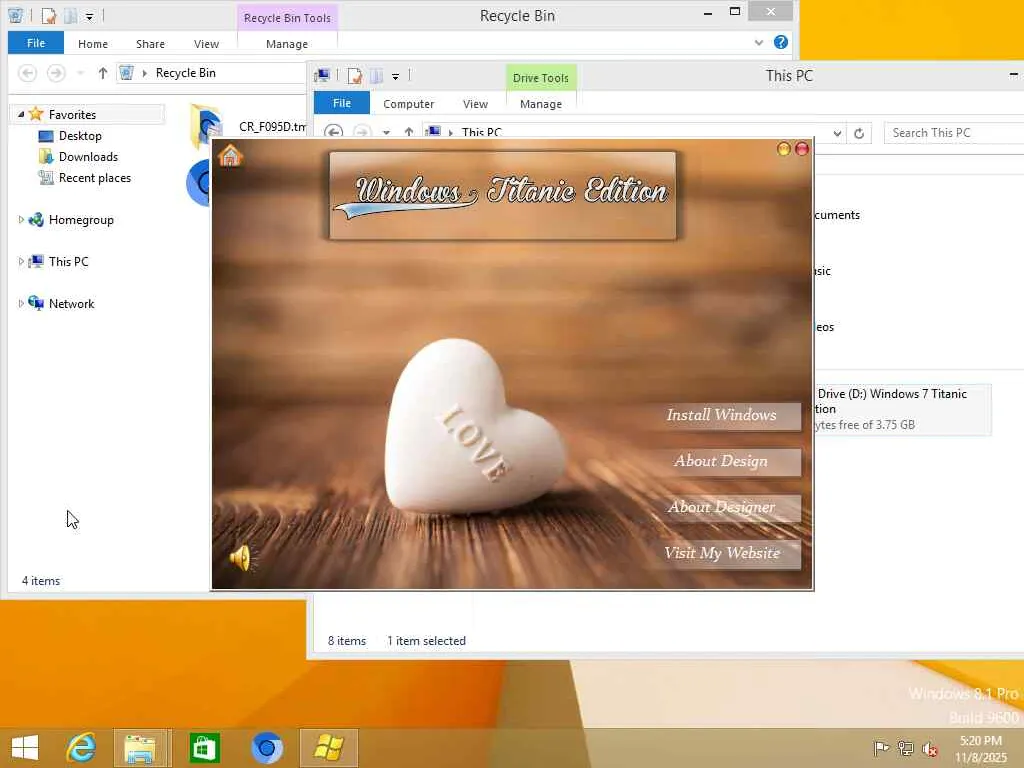
Task: Expand the Network node
Action: pyautogui.click(x=21, y=304)
